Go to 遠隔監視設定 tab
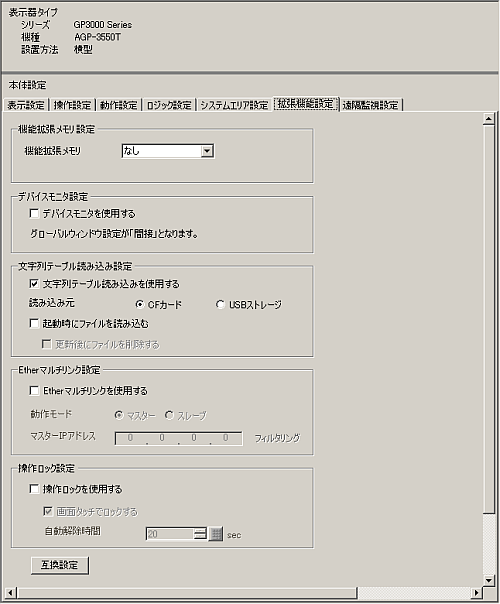The width and height of the screenshot is (500, 604). click(371, 105)
